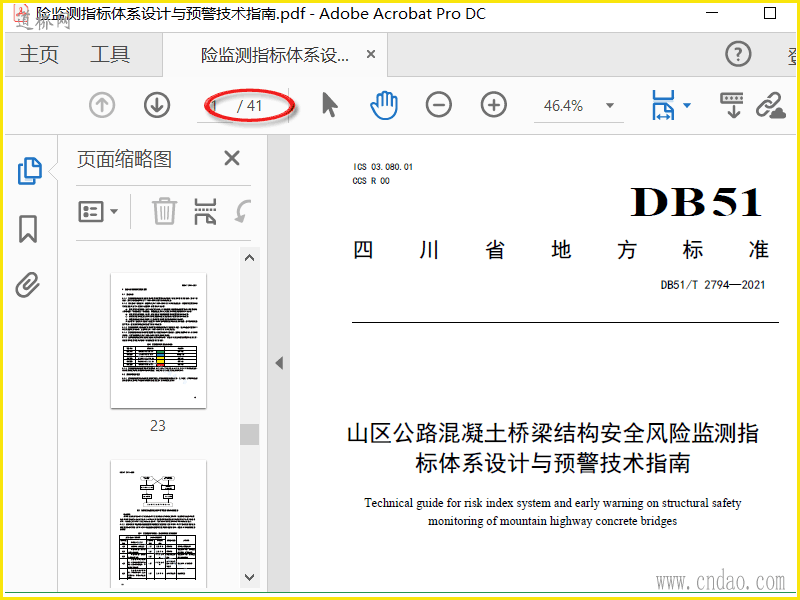
Task: Click the CCS R 00 text
Action: 371,181
